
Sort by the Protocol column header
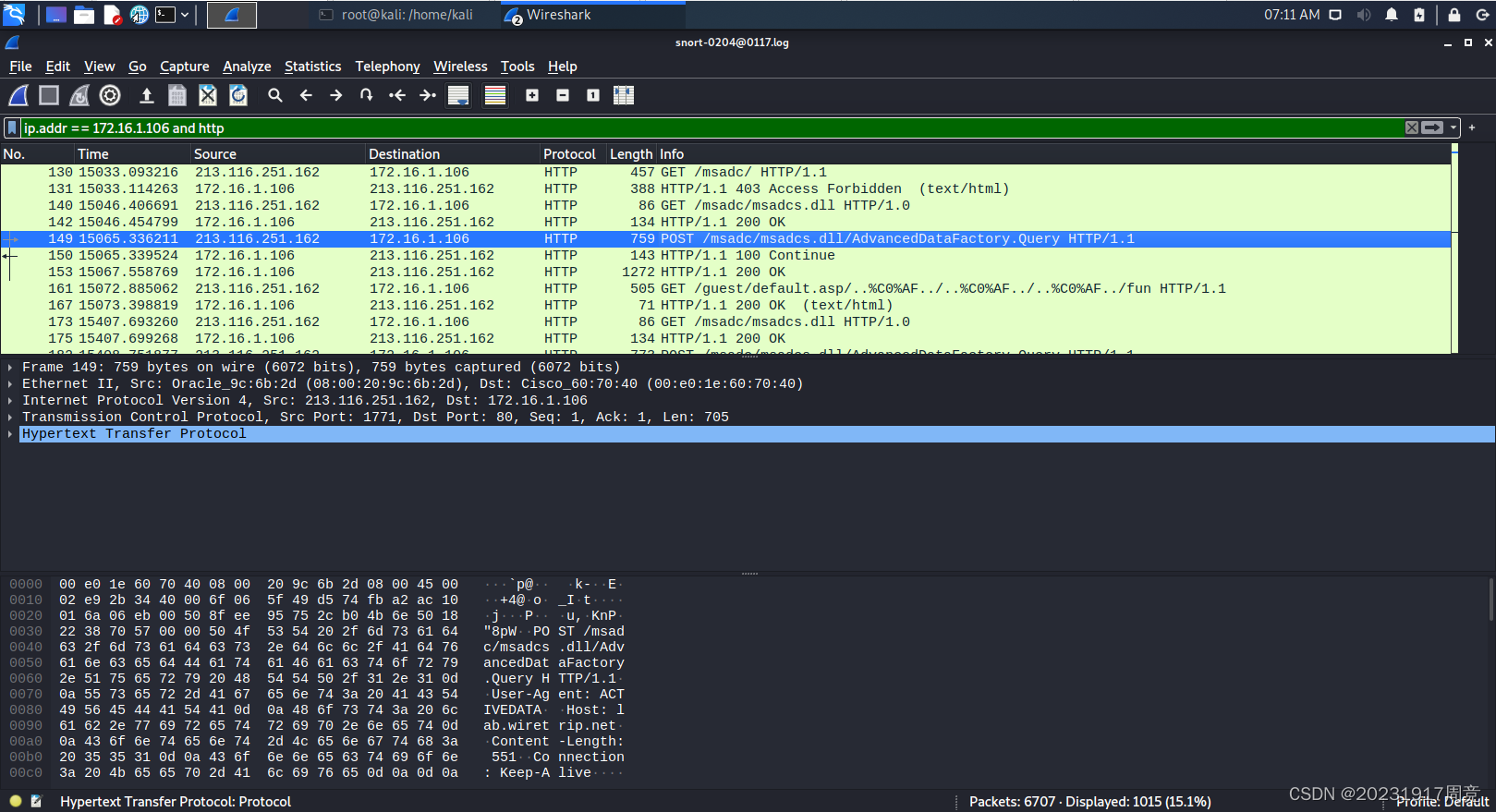(x=573, y=153)
